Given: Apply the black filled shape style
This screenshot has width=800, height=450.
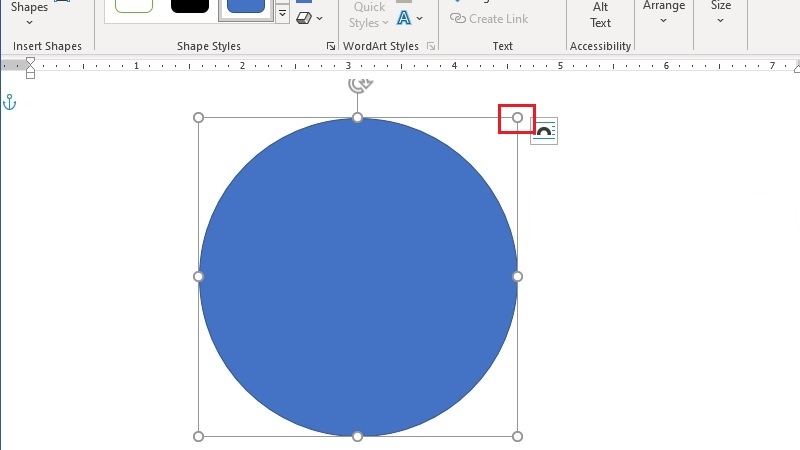Looking at the screenshot, I should pos(190,6).
